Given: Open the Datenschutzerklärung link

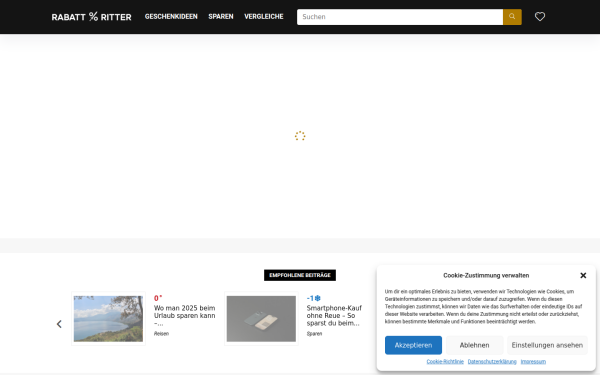Looking at the screenshot, I should (492, 362).
